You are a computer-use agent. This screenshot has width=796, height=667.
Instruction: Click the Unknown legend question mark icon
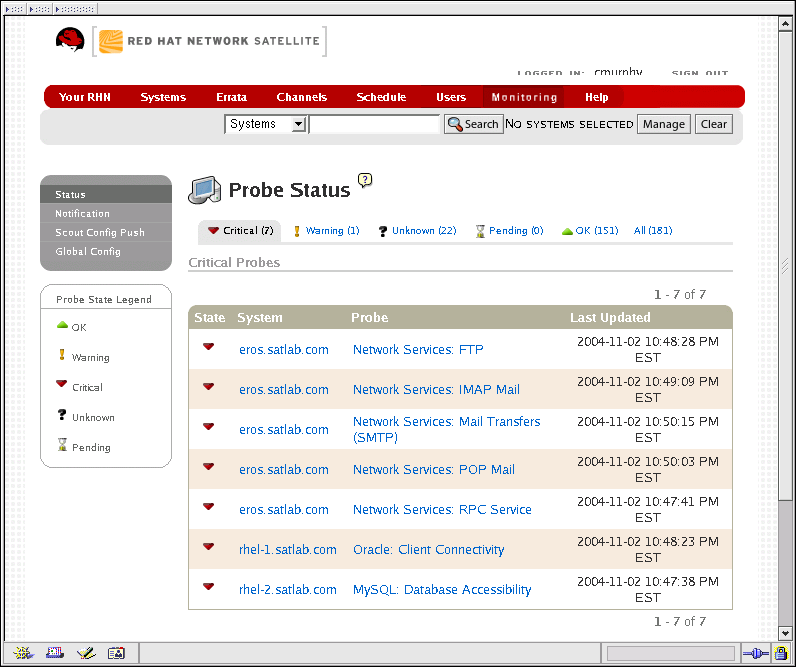(x=62, y=415)
